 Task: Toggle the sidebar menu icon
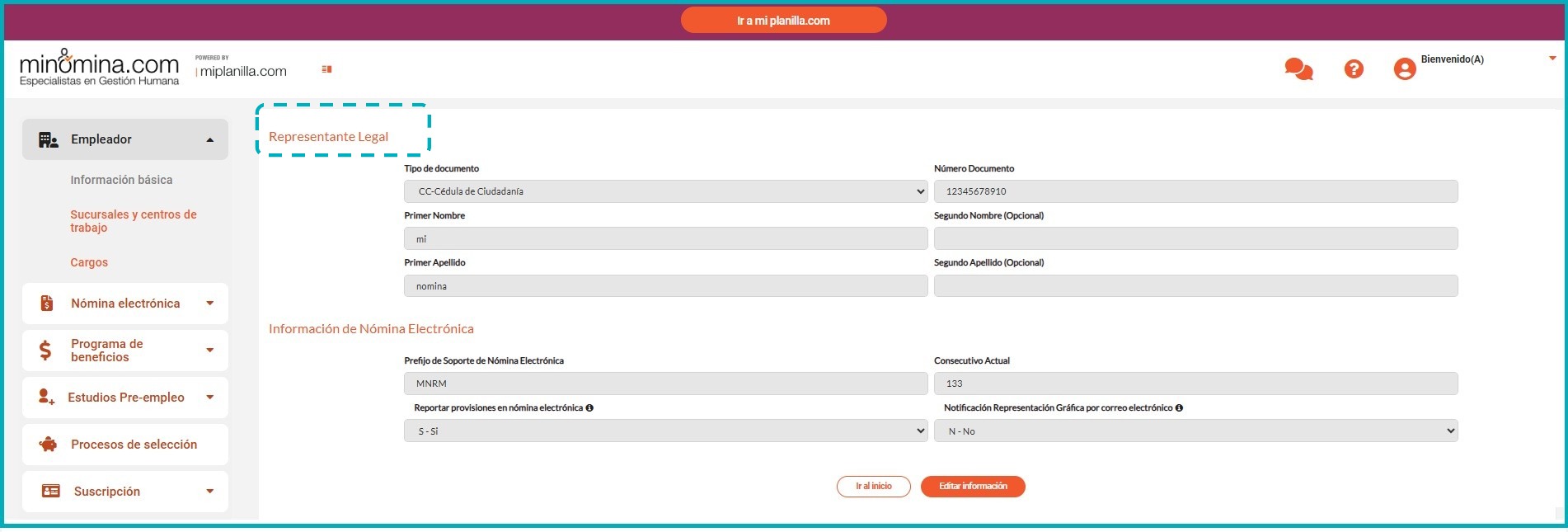[x=326, y=69]
